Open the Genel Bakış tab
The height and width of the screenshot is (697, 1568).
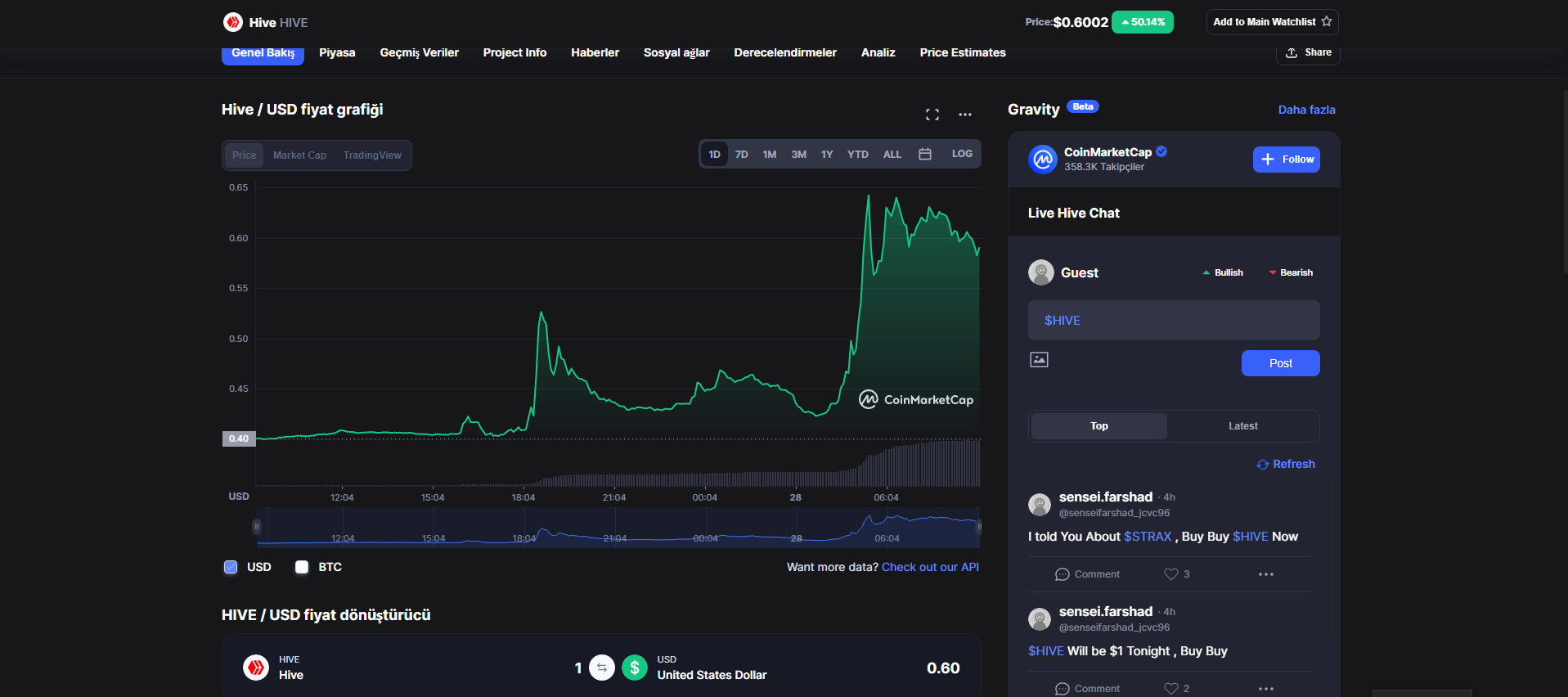[263, 53]
